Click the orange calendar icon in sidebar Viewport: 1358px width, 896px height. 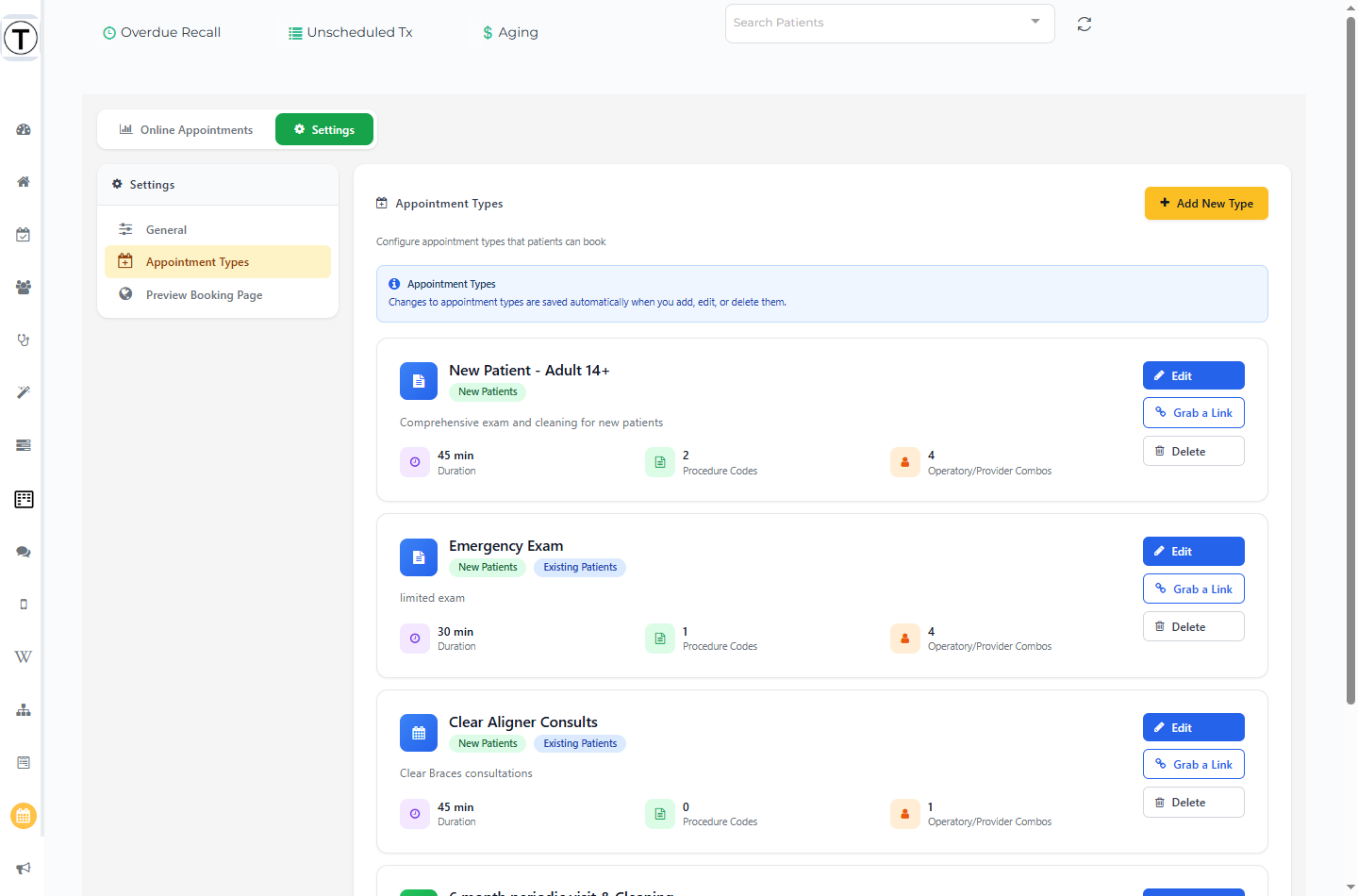pyautogui.click(x=24, y=816)
